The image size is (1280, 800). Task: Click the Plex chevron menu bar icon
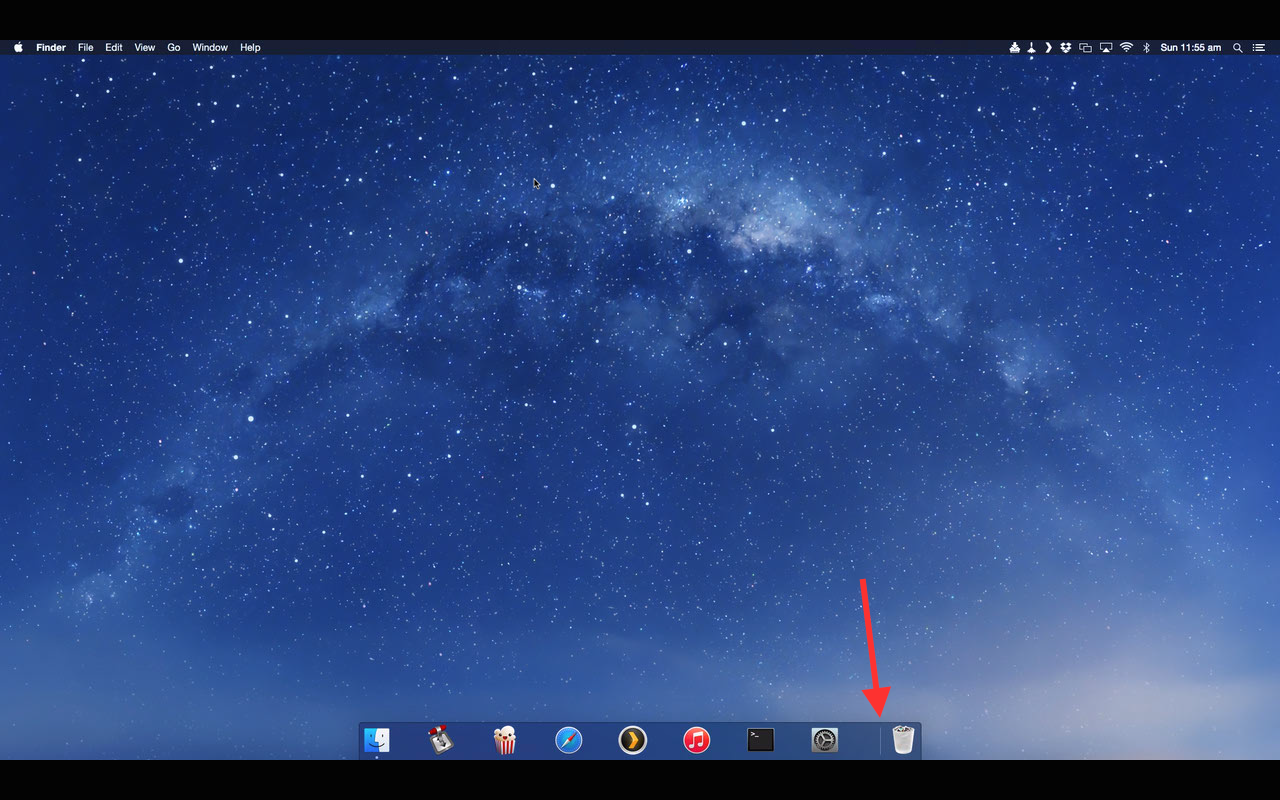pos(1048,47)
